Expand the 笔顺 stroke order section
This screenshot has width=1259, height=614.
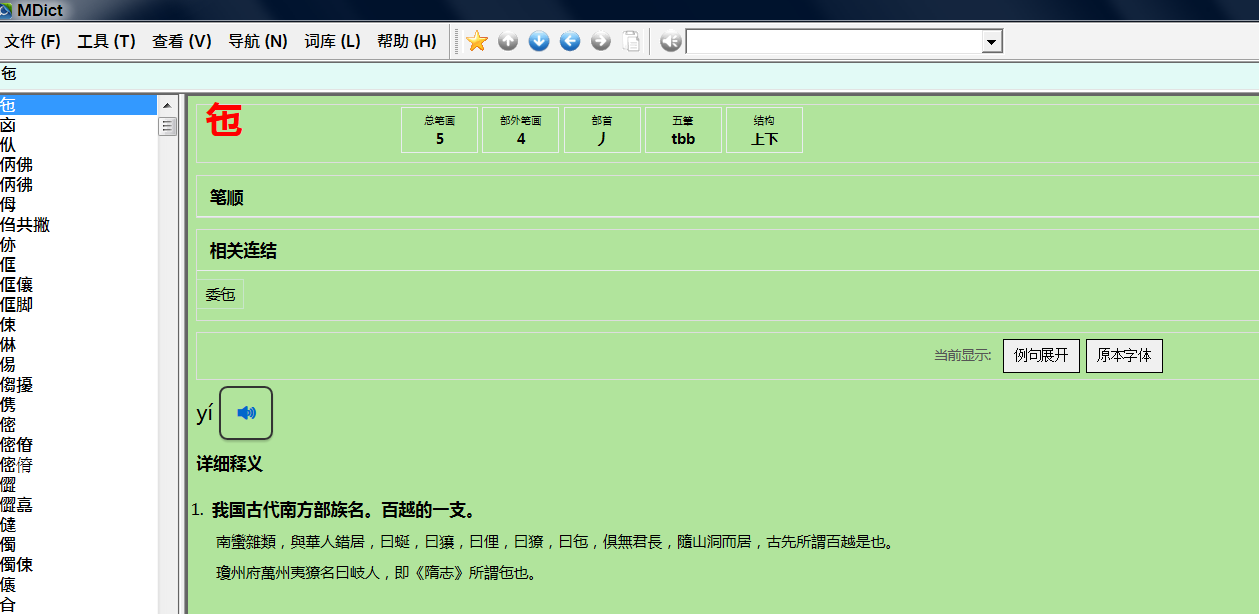(x=227, y=198)
